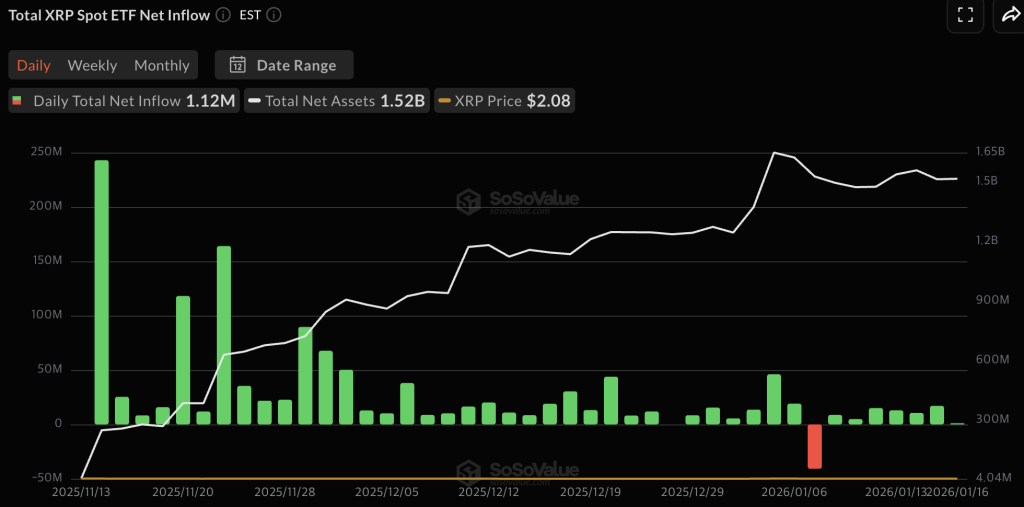Image resolution: width=1024 pixels, height=507 pixels.
Task: Click the tallest green bar at 2025/11/13
Action: 101,292
